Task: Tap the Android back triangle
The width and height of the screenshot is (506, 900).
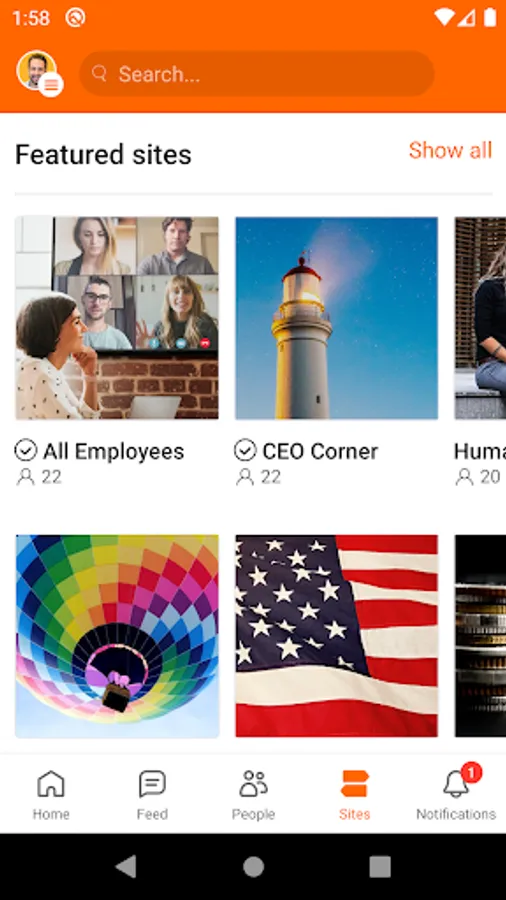Action: [126, 867]
